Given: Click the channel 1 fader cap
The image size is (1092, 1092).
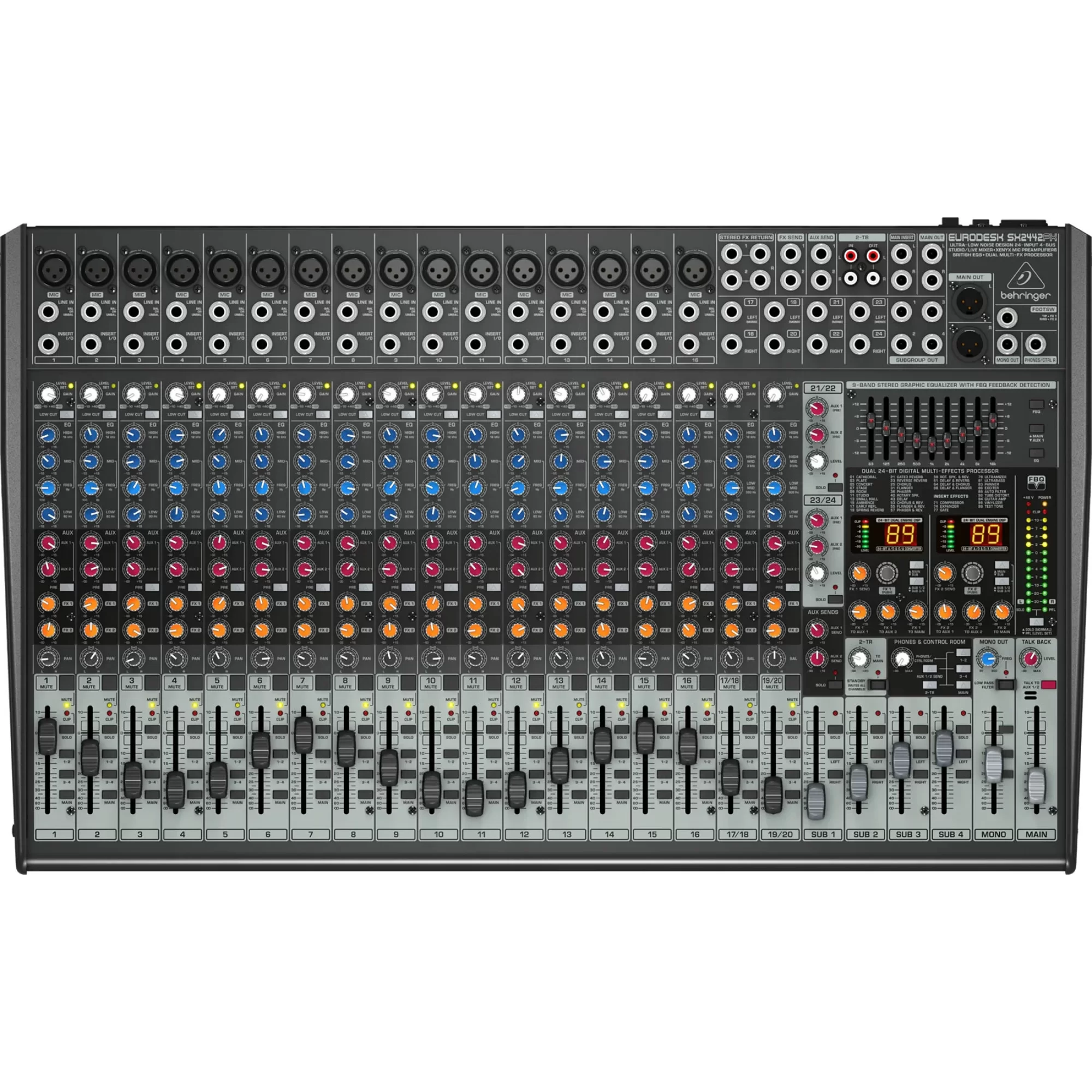Looking at the screenshot, I should click(47, 736).
